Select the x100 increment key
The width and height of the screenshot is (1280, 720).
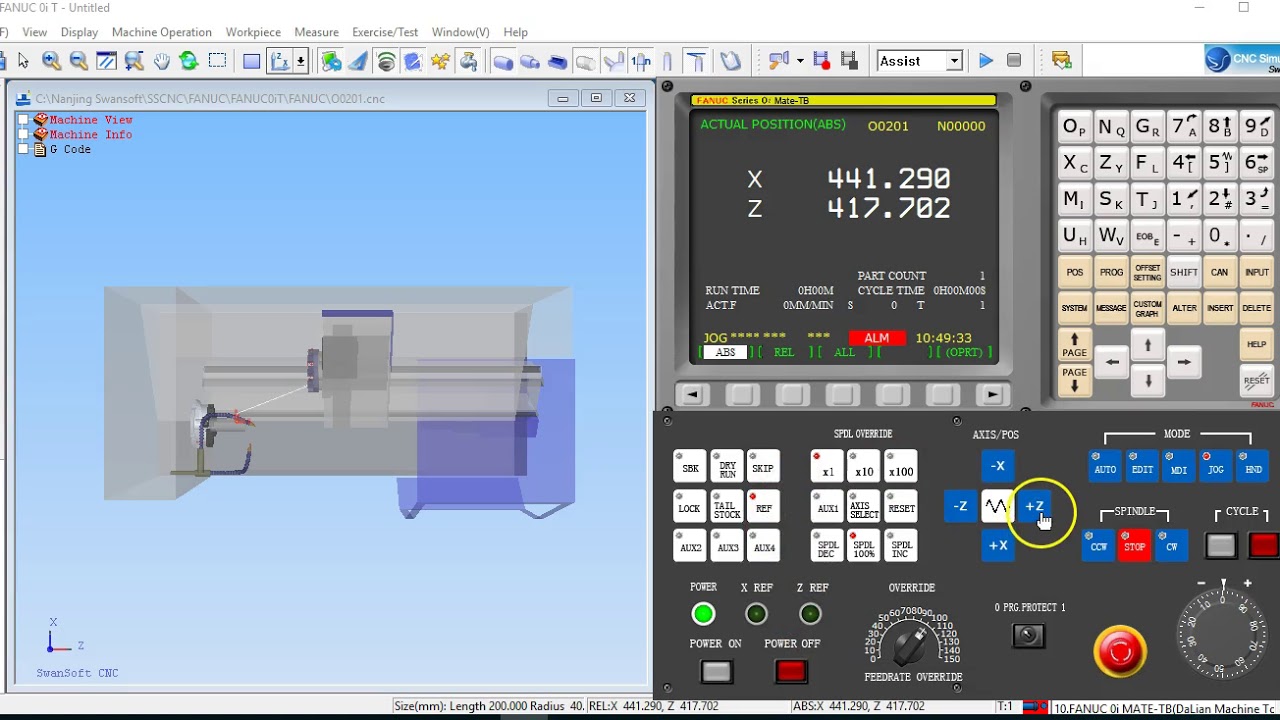[x=901, y=466]
